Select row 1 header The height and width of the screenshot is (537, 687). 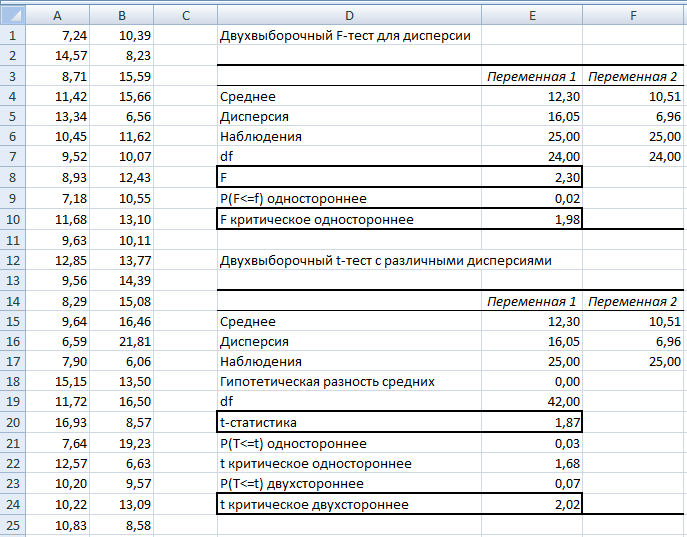point(13,35)
